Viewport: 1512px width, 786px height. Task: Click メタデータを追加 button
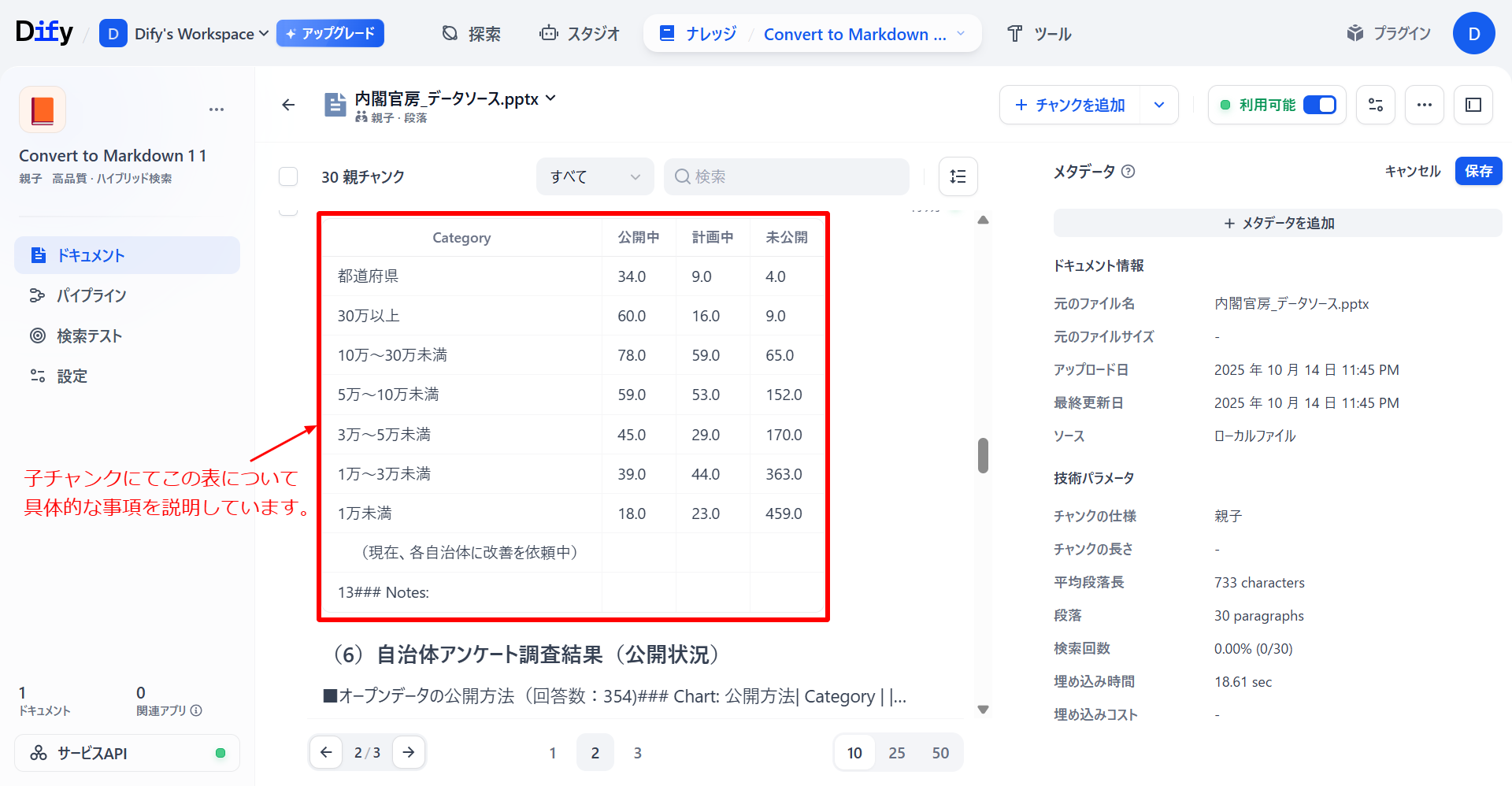pyautogui.click(x=1277, y=224)
